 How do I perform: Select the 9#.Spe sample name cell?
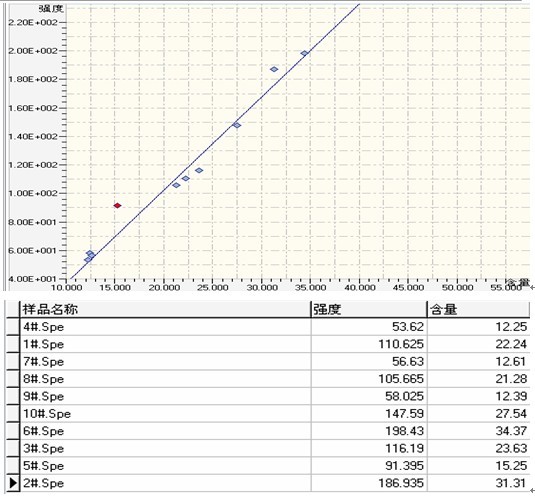[x=165, y=396]
